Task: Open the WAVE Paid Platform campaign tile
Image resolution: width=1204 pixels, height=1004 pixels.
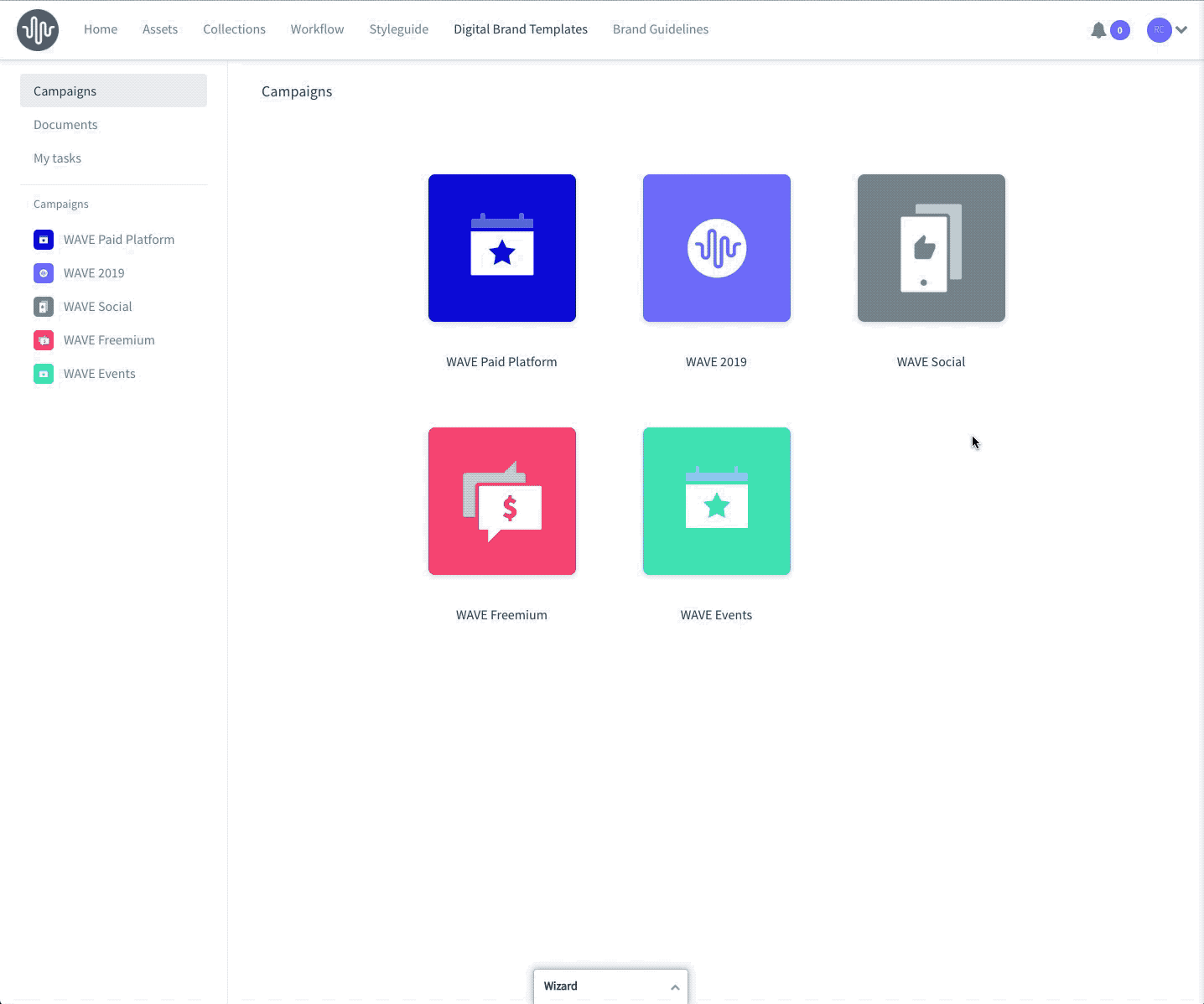Action: [x=502, y=248]
